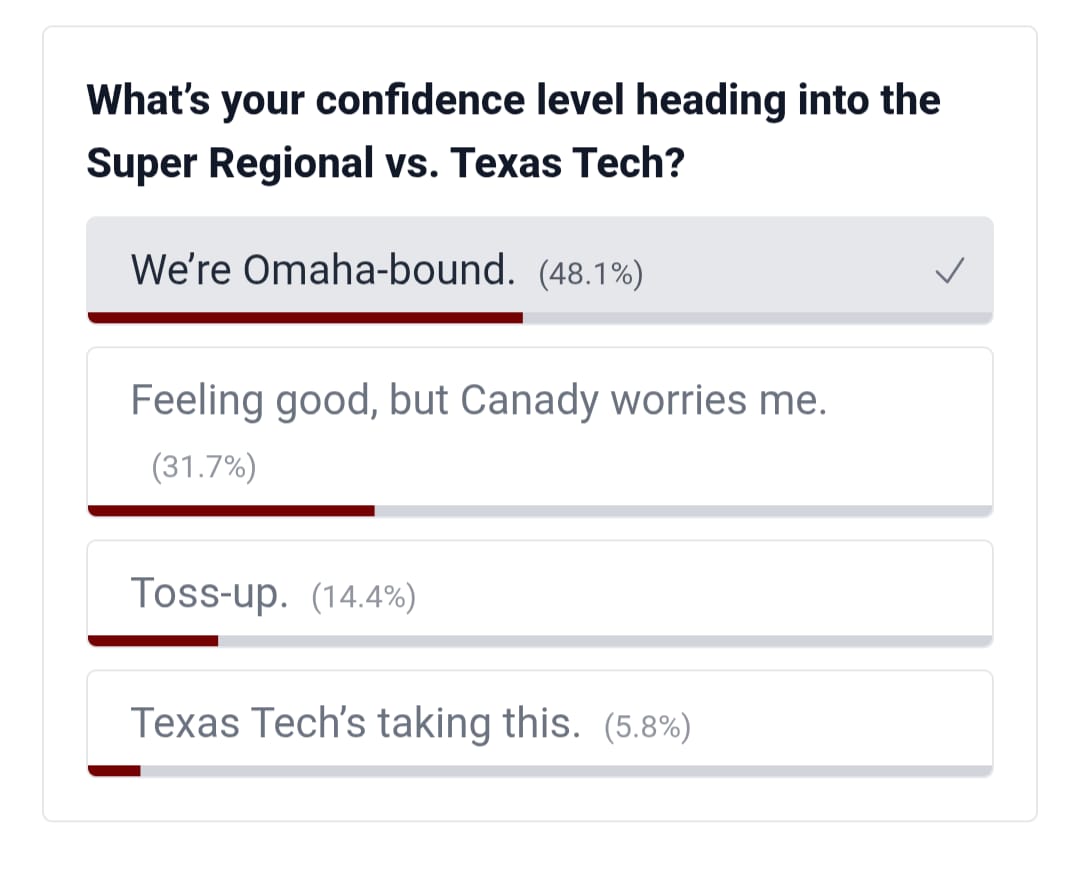Screen dimensions: 1080x885
Task: Click the small red bar under Texas Tech option
Action: click(114, 770)
